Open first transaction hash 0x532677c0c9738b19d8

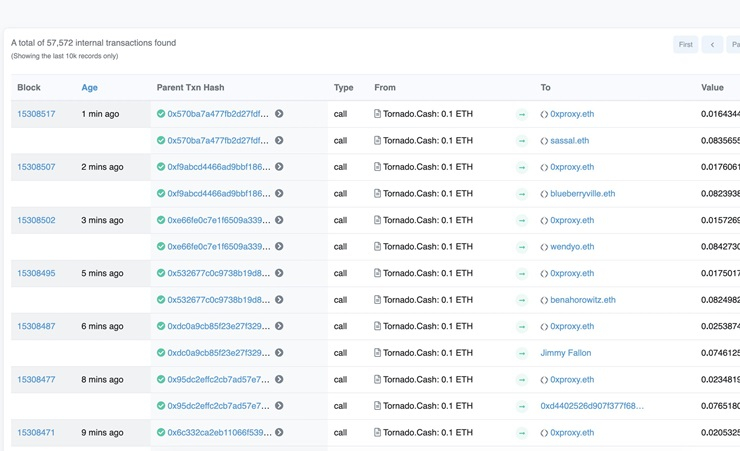(x=218, y=273)
